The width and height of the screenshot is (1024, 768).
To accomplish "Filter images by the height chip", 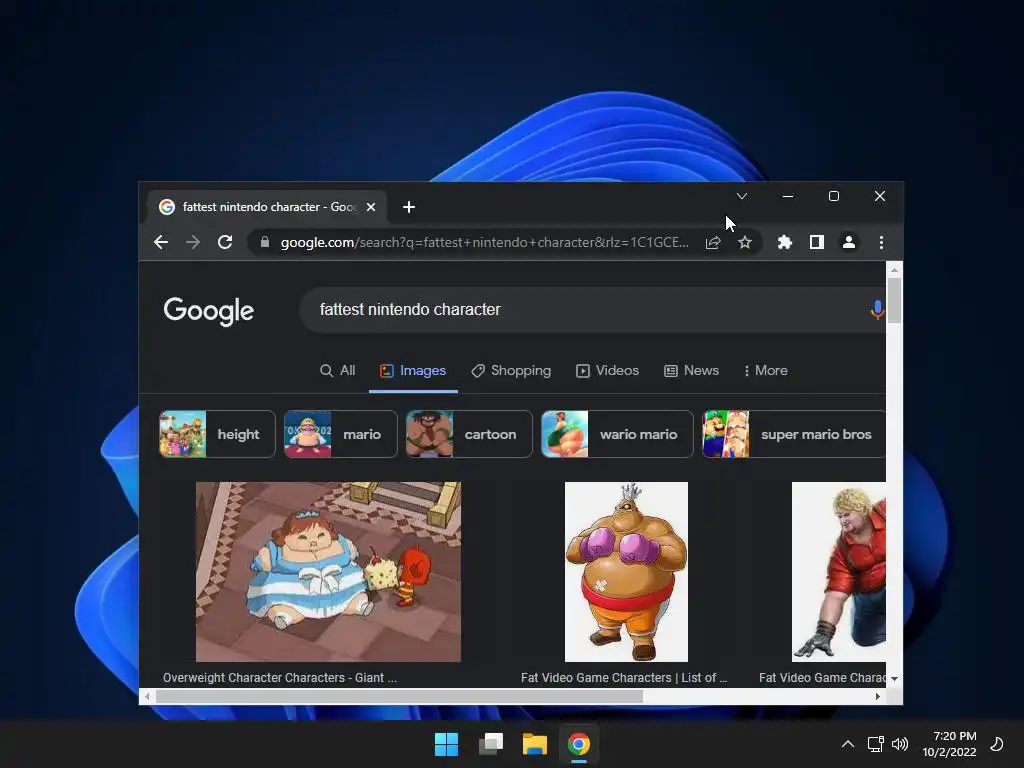I will point(217,434).
